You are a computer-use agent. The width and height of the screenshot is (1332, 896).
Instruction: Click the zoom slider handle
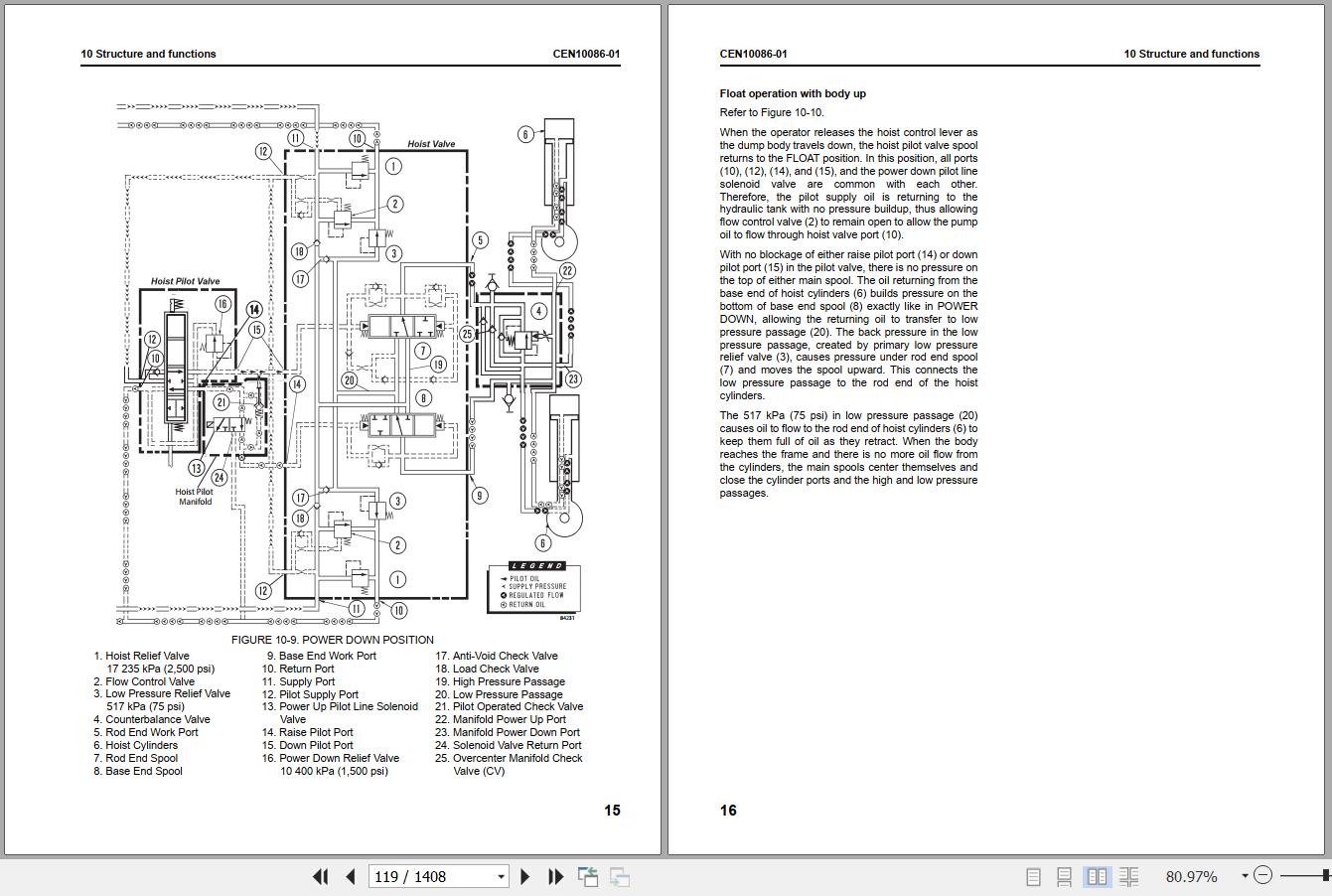coord(1327,875)
